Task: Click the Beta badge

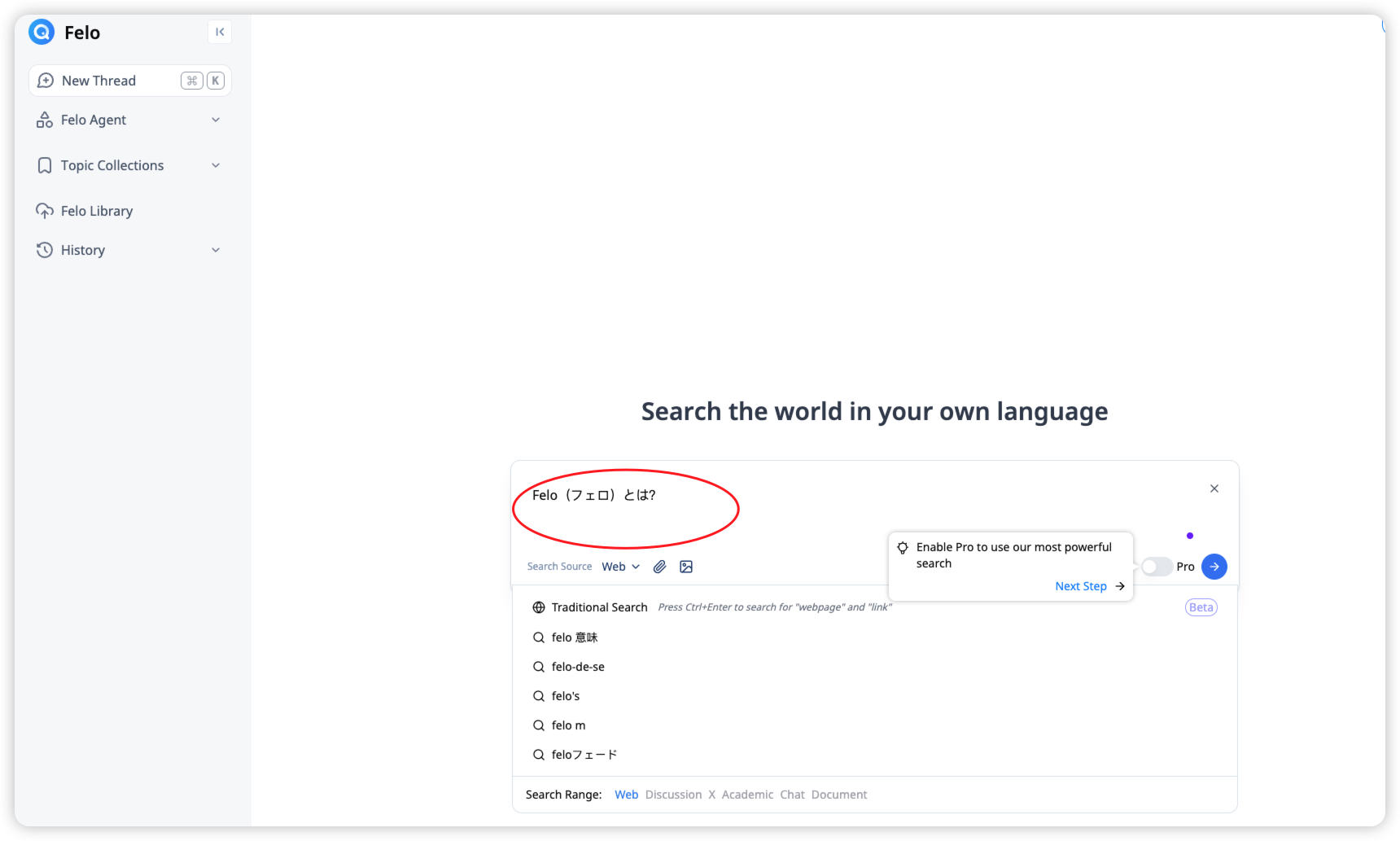Action: click(1201, 607)
